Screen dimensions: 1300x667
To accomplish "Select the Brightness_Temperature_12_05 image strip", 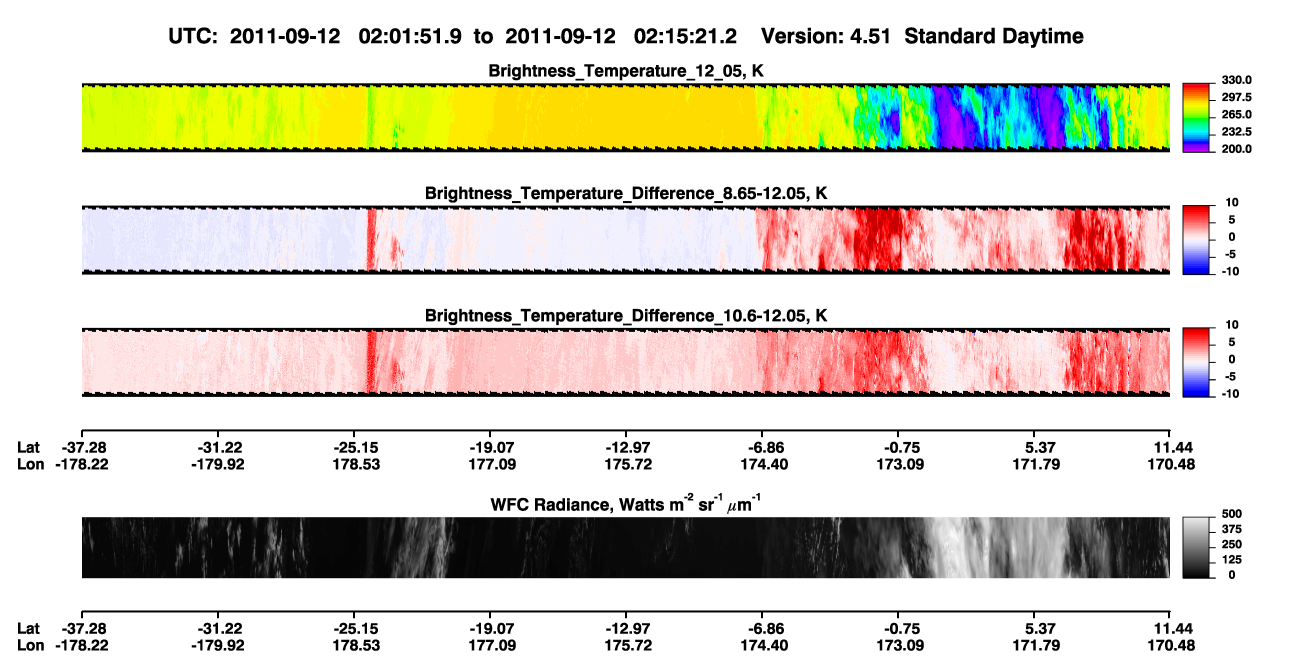I will click(625, 117).
